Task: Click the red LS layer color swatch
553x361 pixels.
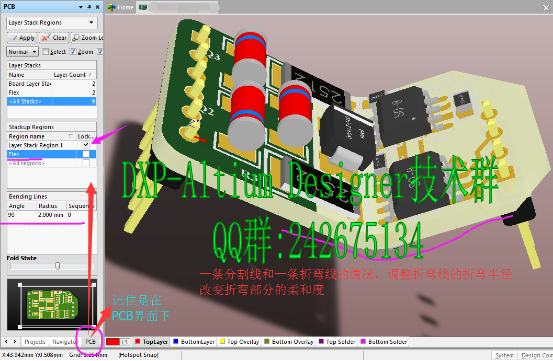Action: [113, 342]
